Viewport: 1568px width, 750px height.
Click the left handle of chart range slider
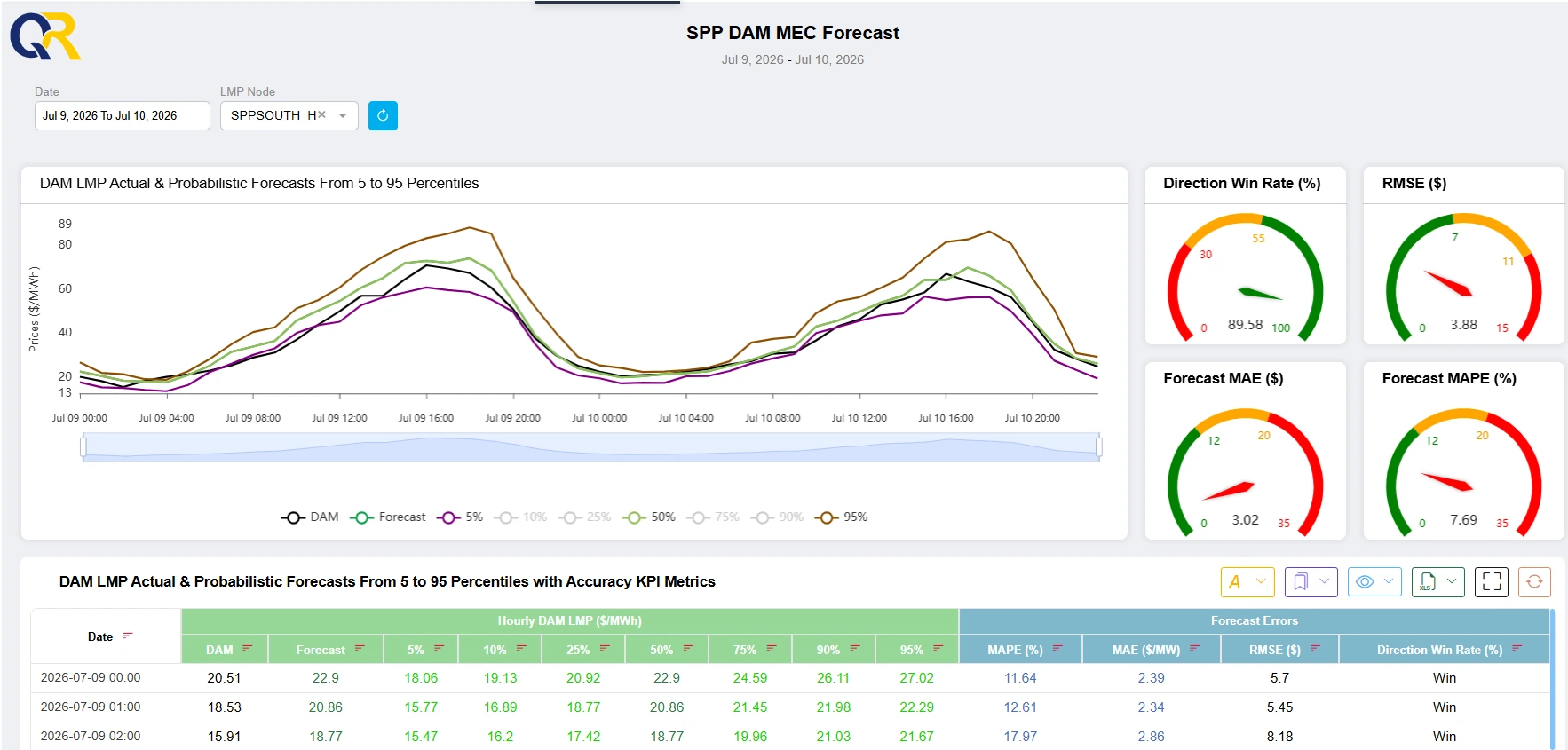click(83, 446)
